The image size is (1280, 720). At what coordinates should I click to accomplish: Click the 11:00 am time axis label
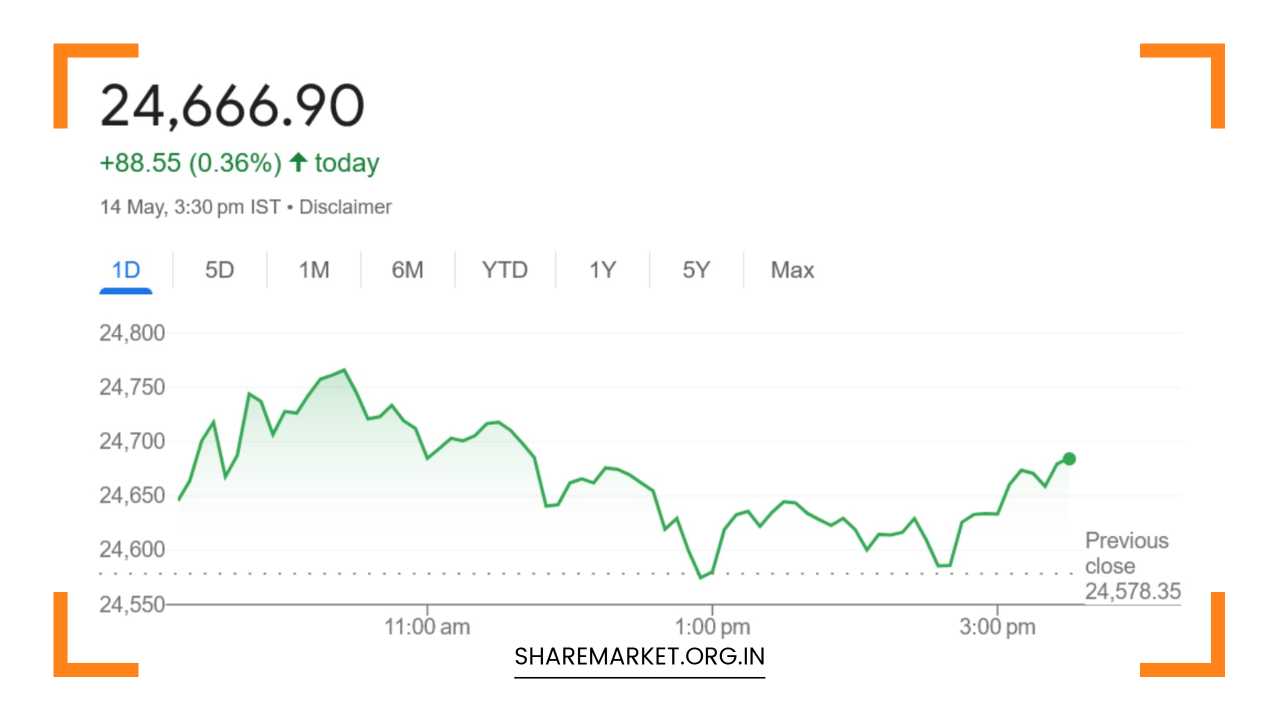(x=427, y=628)
